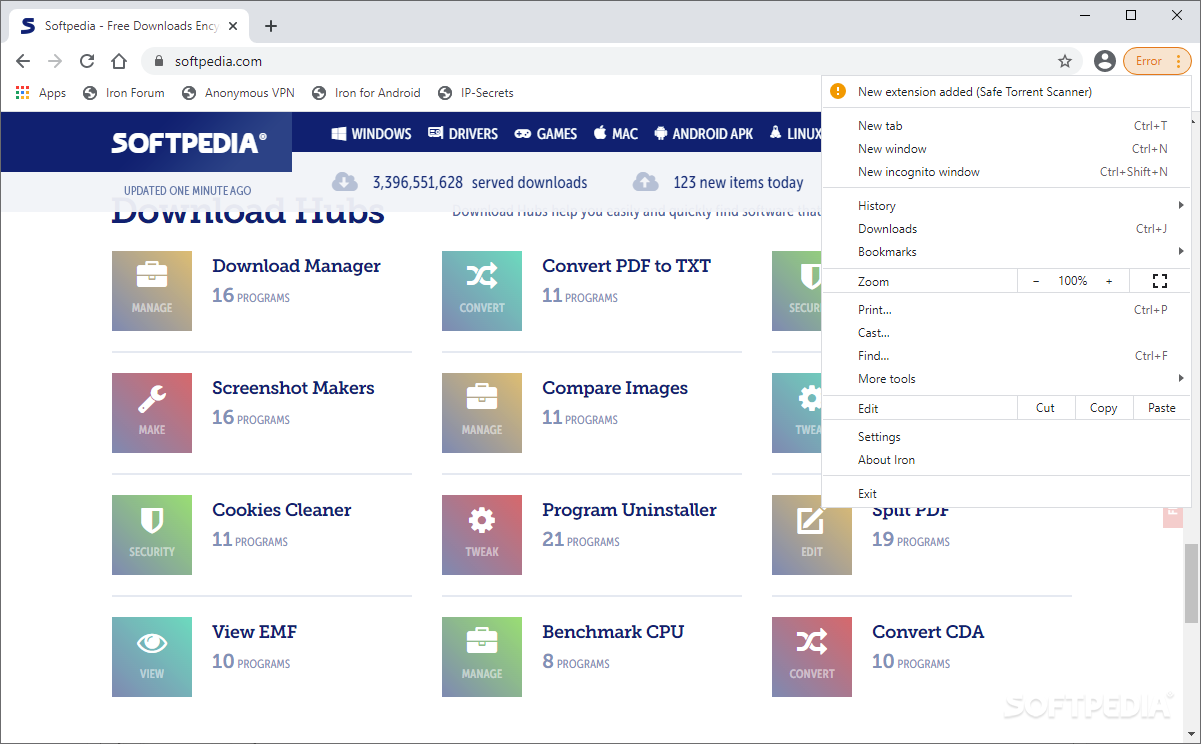Click the Split PDF edit icon
The height and width of the screenshot is (744, 1201).
(x=812, y=535)
